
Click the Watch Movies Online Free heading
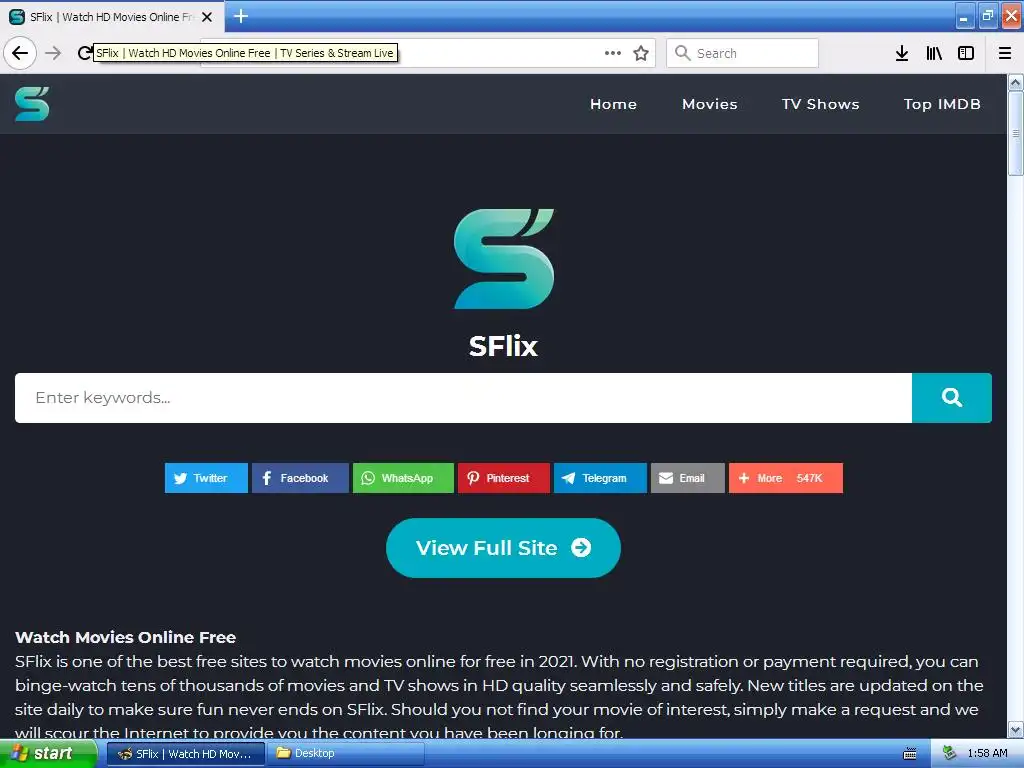[x=125, y=637]
